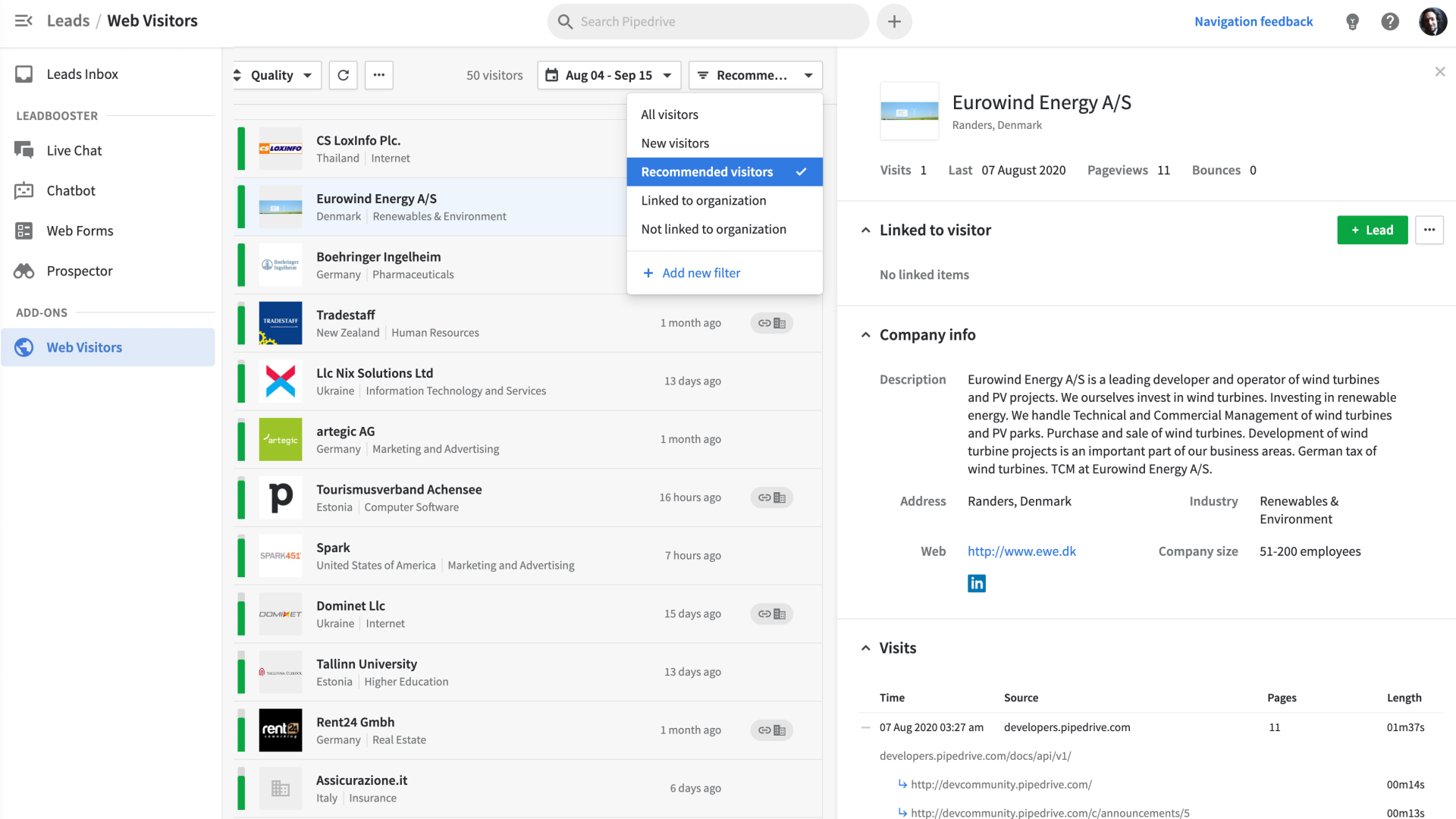Click the Rent24 logo thumbnail
The image size is (1456, 819).
(x=281, y=730)
